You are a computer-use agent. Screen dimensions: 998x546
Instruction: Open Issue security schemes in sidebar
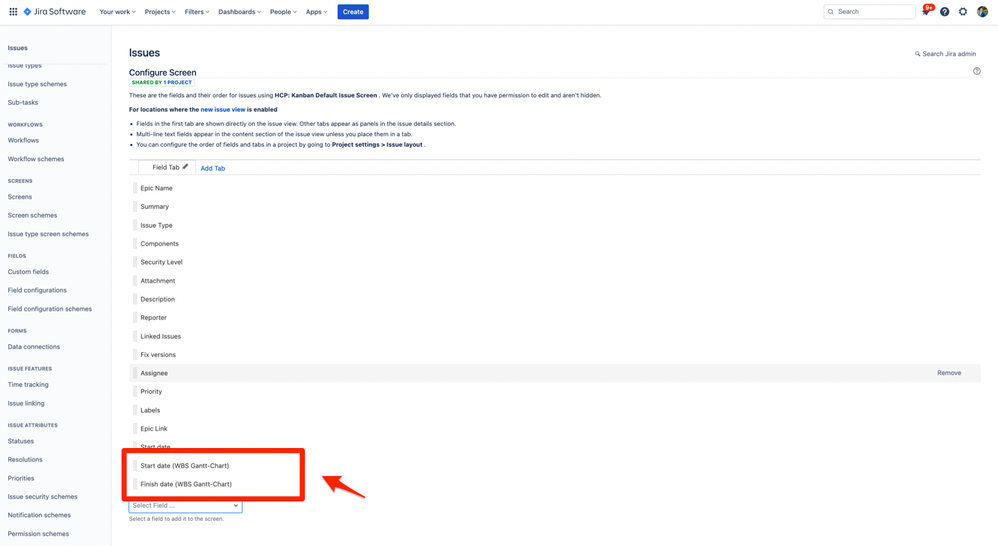[43, 496]
